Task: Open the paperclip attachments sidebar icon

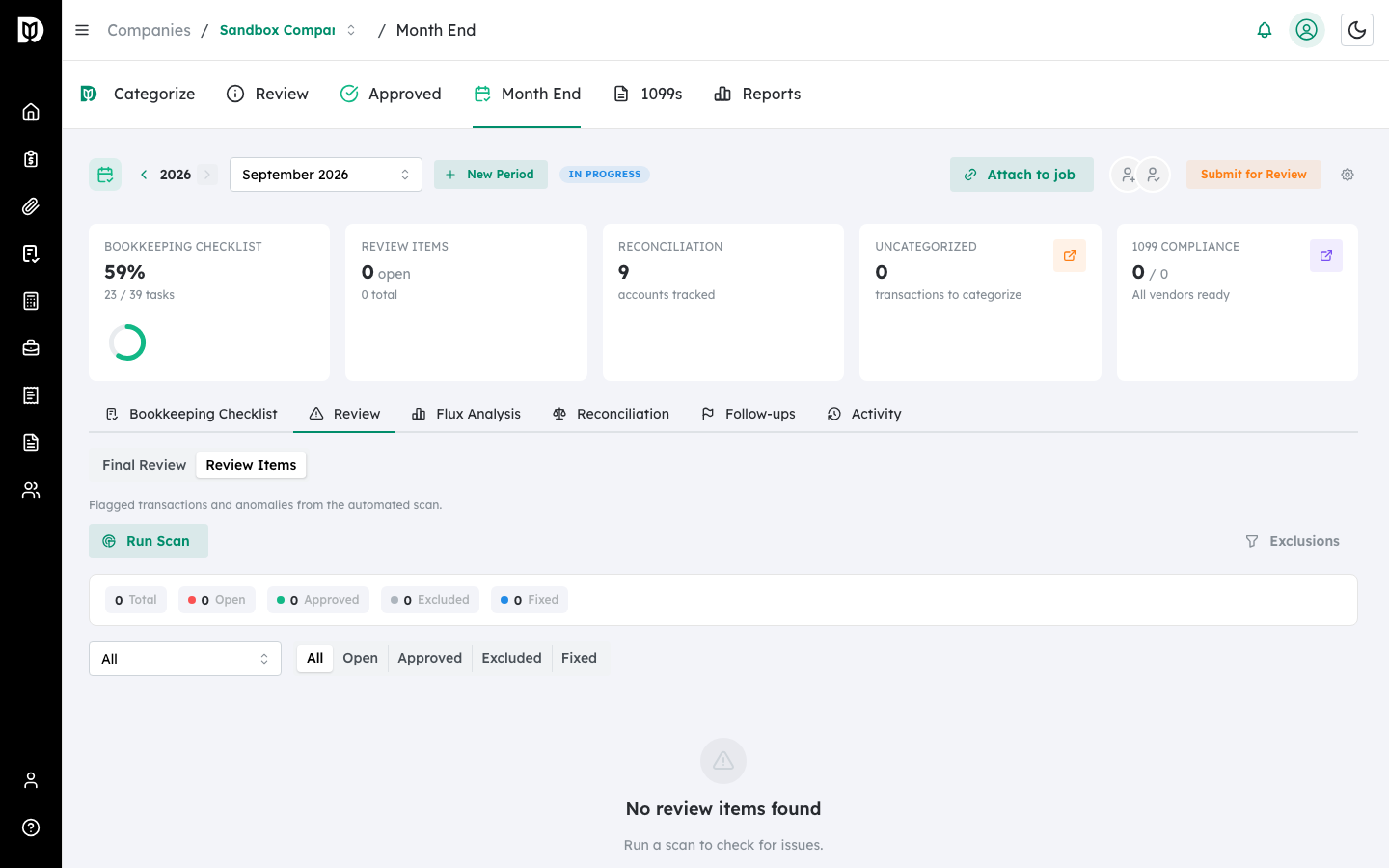Action: (31, 206)
